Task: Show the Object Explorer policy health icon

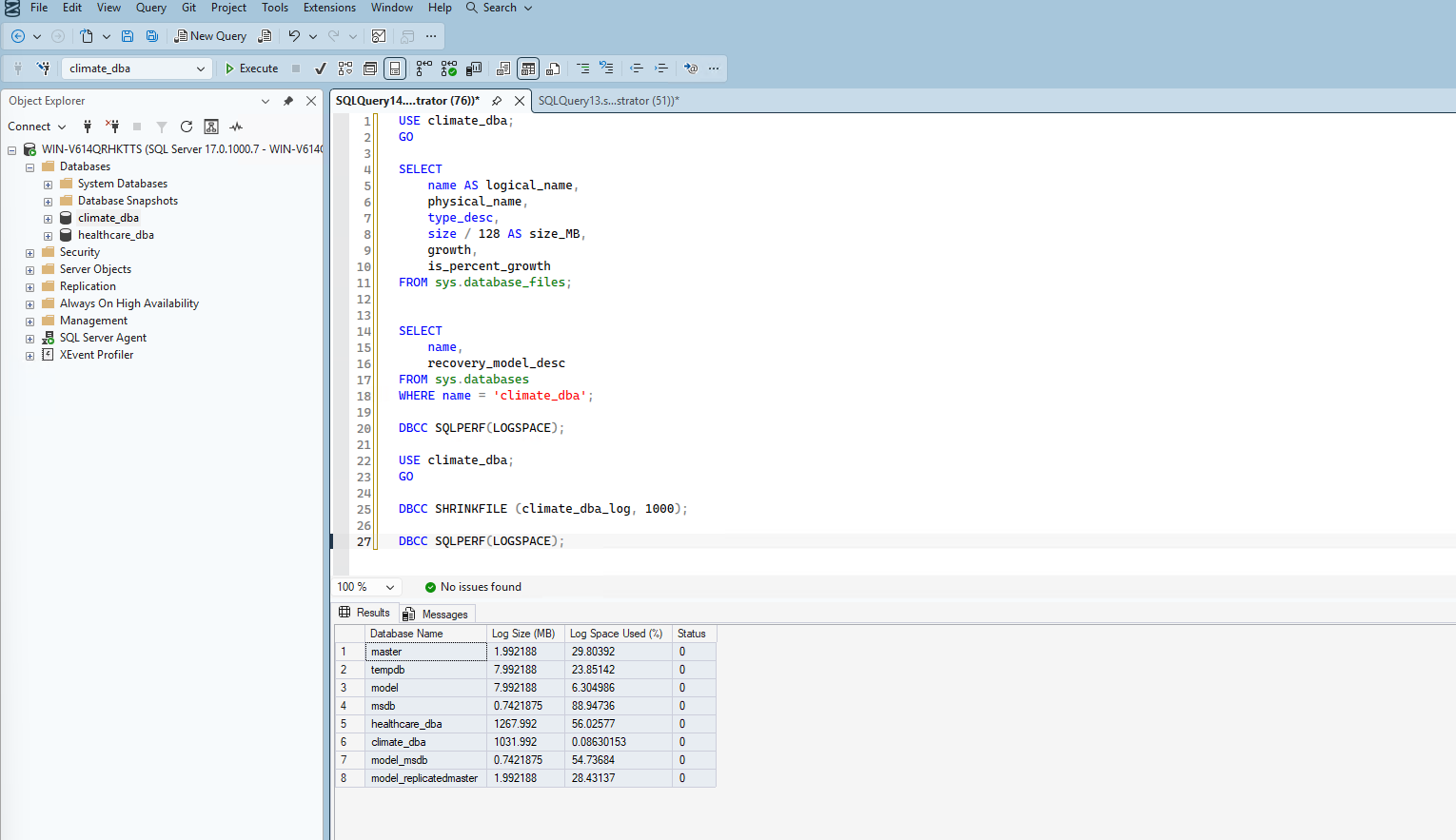Action: (x=211, y=127)
